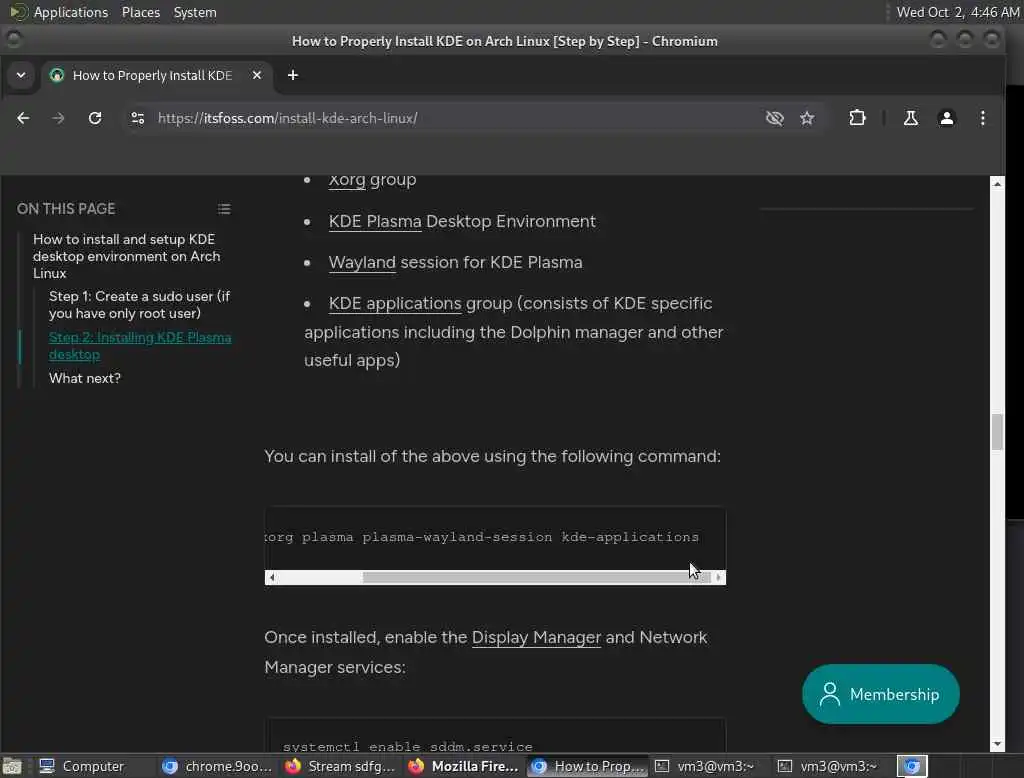Expand the tab search dropdown

click(x=21, y=75)
